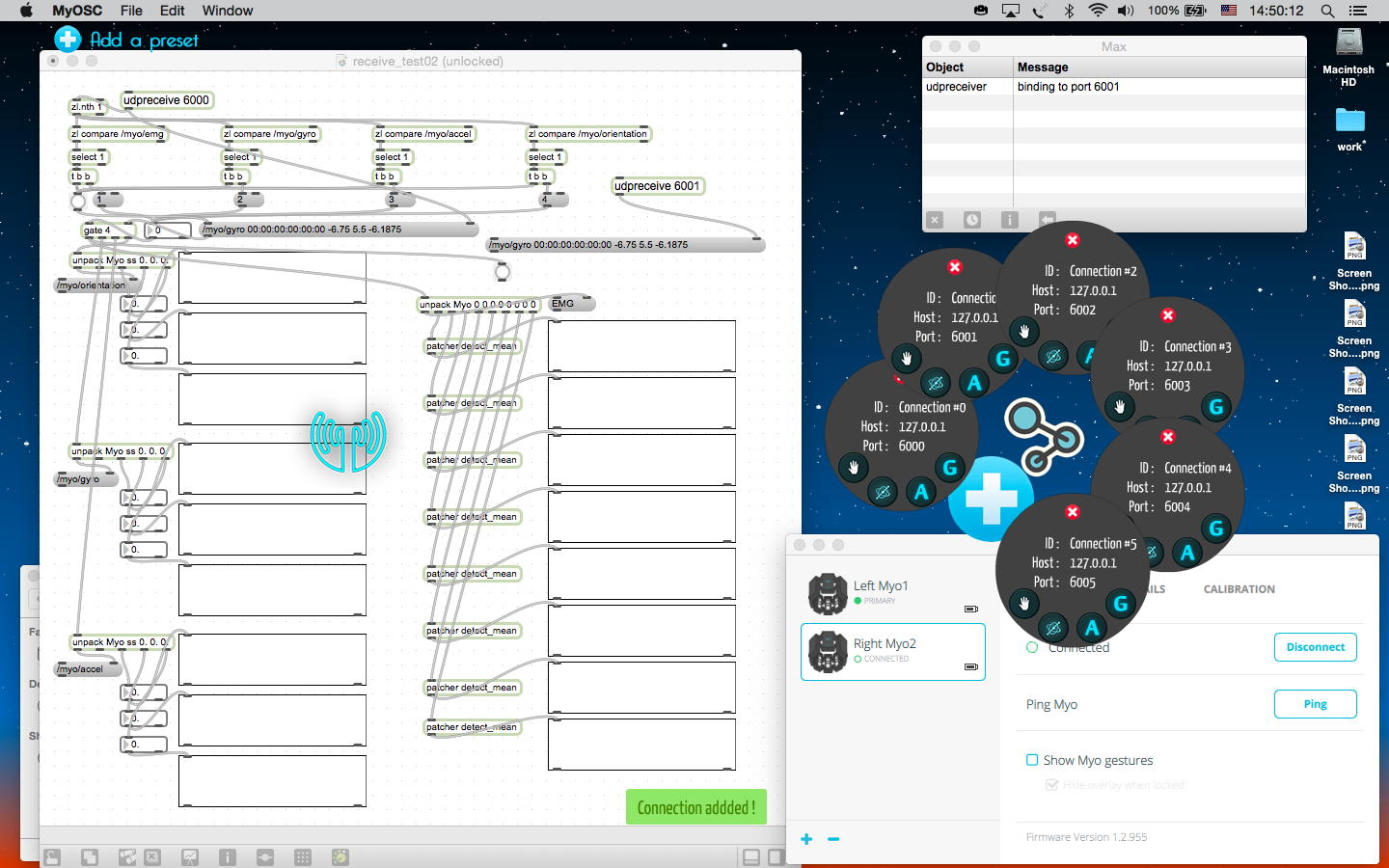1389x868 pixels.
Task: Click the number box next to gate 4
Action: [x=169, y=231]
